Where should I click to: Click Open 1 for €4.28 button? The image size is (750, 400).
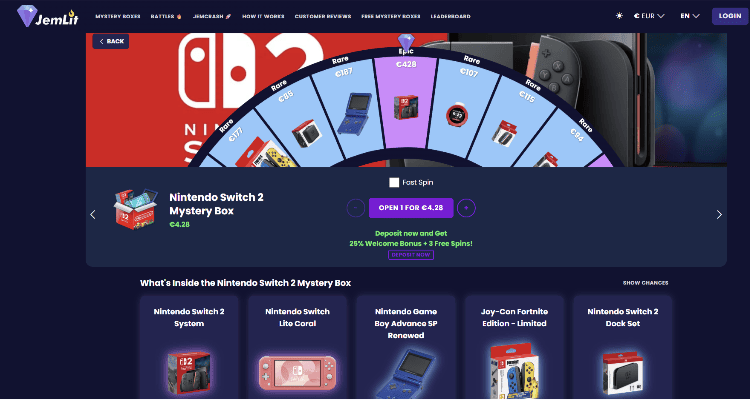pos(411,208)
